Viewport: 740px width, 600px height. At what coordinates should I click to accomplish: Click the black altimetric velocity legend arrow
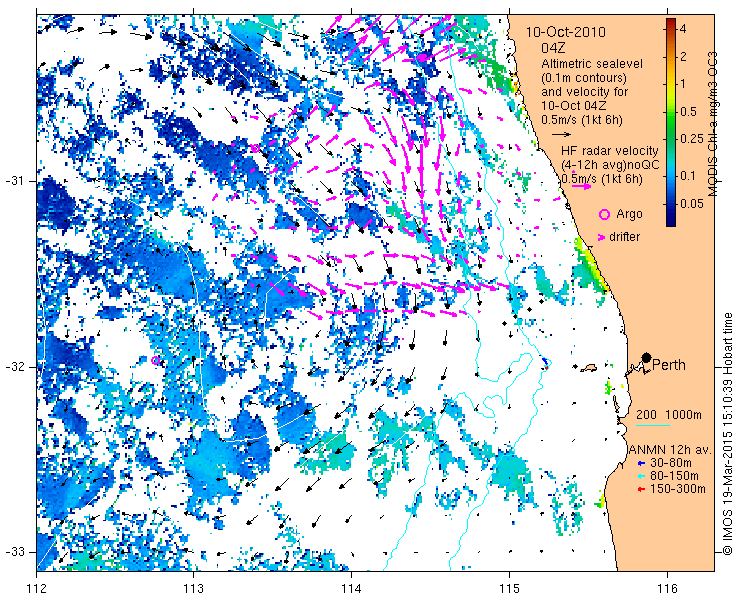click(x=562, y=135)
